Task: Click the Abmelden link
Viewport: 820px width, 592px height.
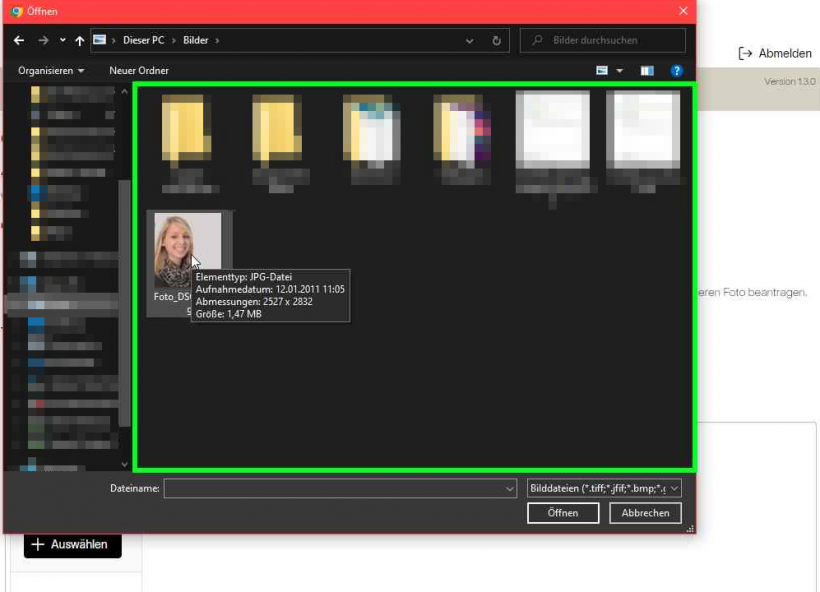Action: click(775, 53)
